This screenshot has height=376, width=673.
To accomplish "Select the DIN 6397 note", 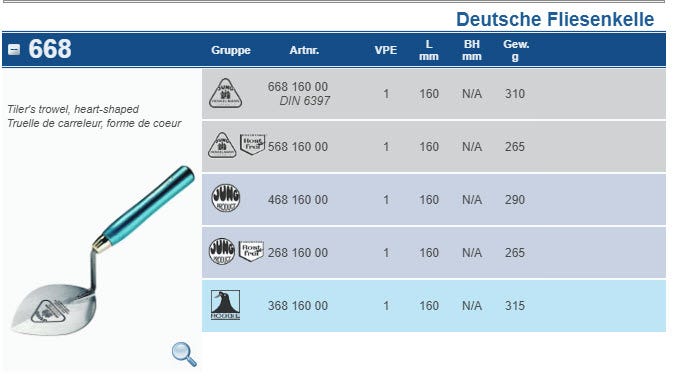I will (305, 101).
